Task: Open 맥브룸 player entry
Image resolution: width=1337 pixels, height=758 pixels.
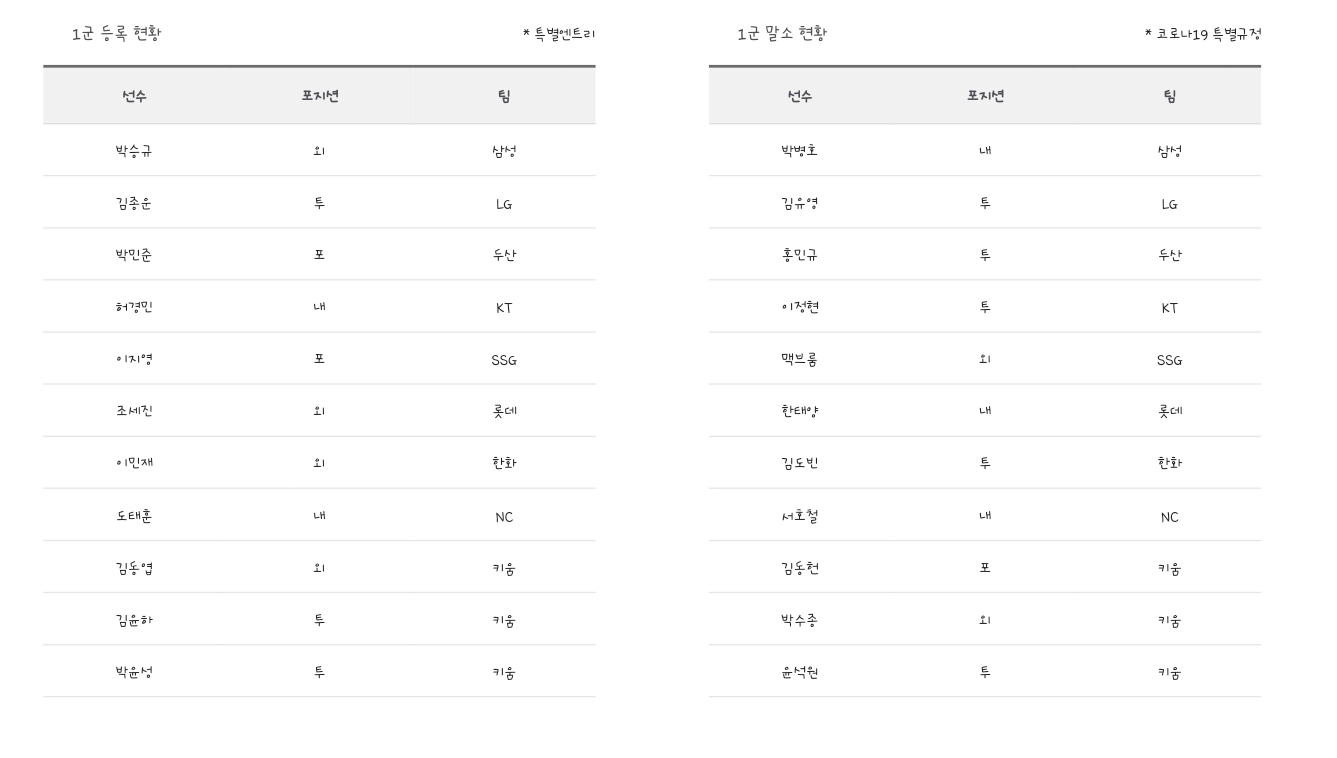Action: pyautogui.click(x=799, y=359)
